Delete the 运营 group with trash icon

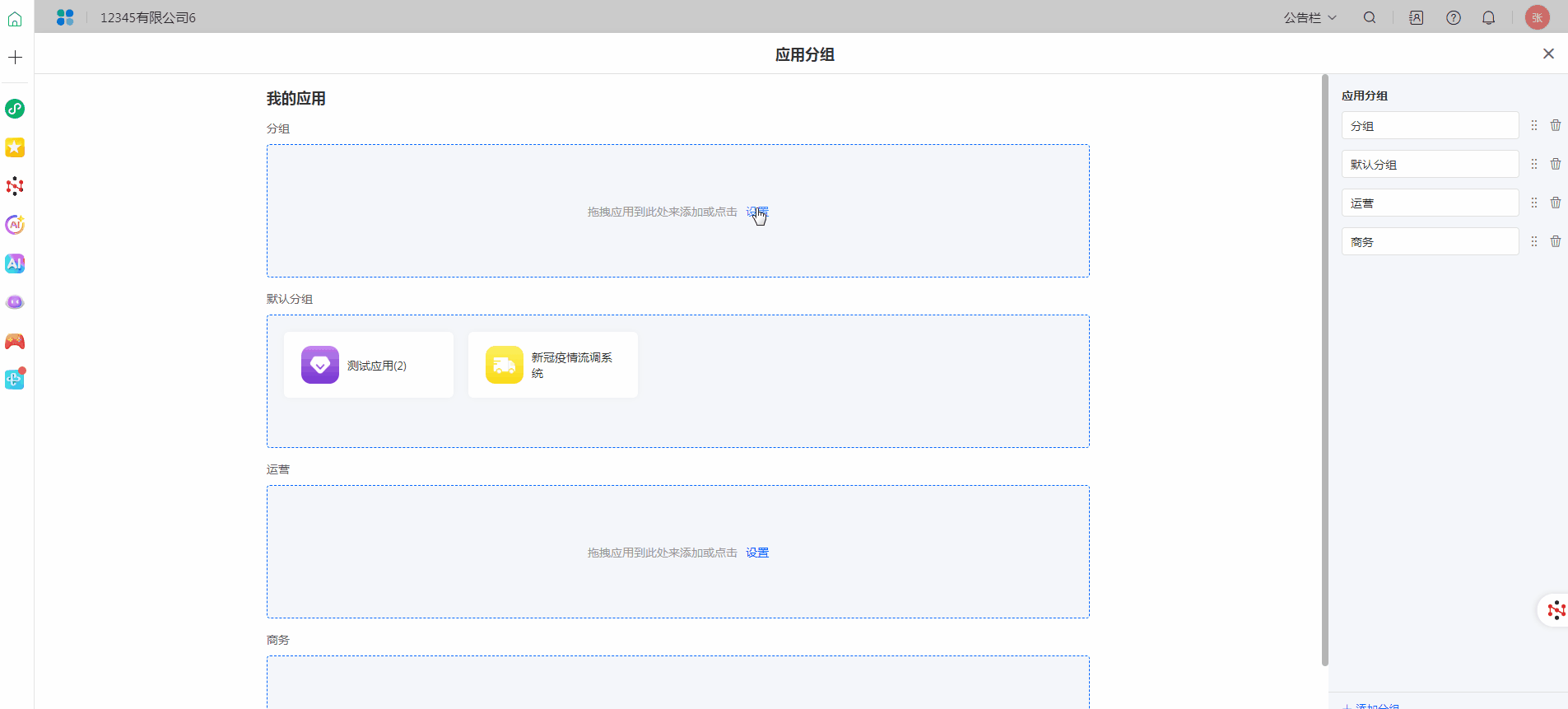(x=1556, y=203)
